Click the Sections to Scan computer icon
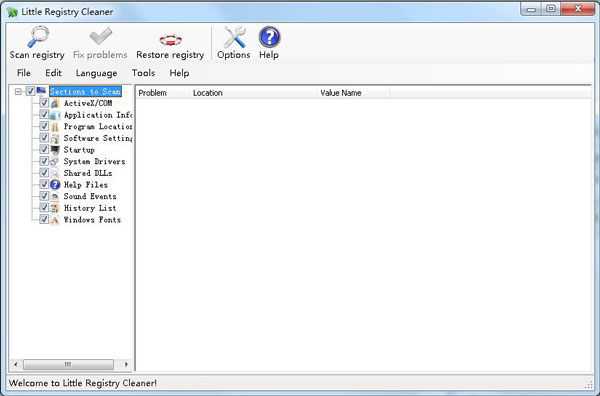Image resolution: width=600 pixels, height=396 pixels. tap(41, 91)
